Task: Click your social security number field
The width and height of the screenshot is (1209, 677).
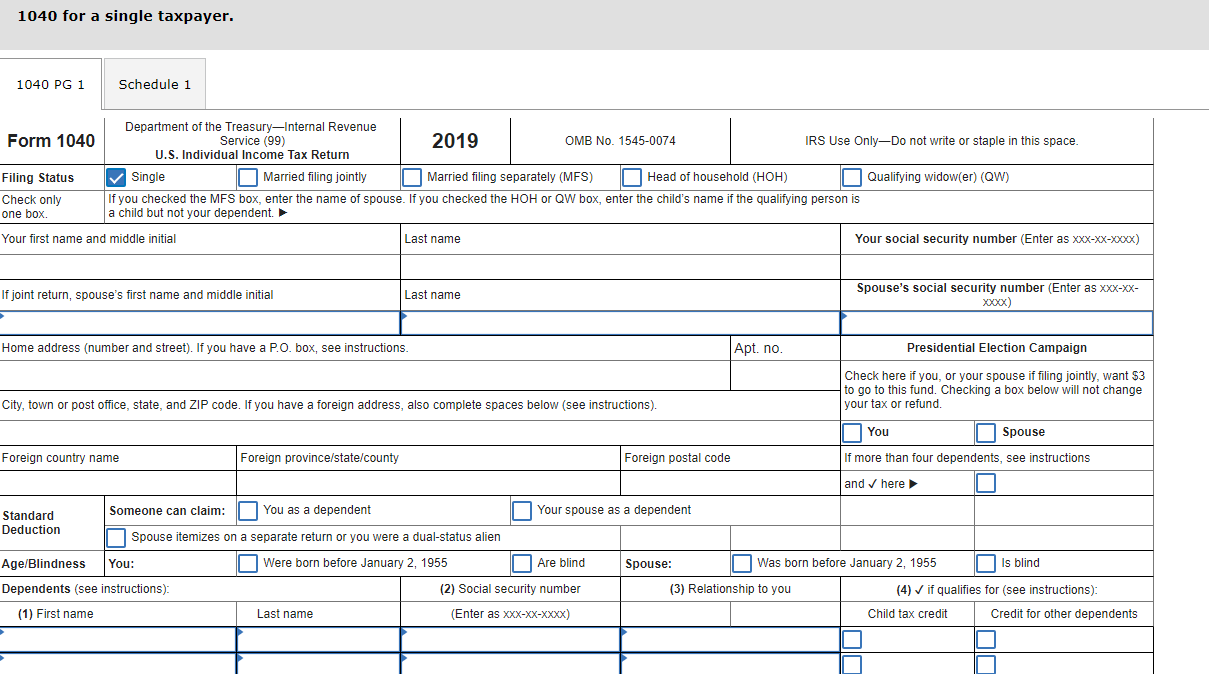Action: pyautogui.click(x=997, y=267)
